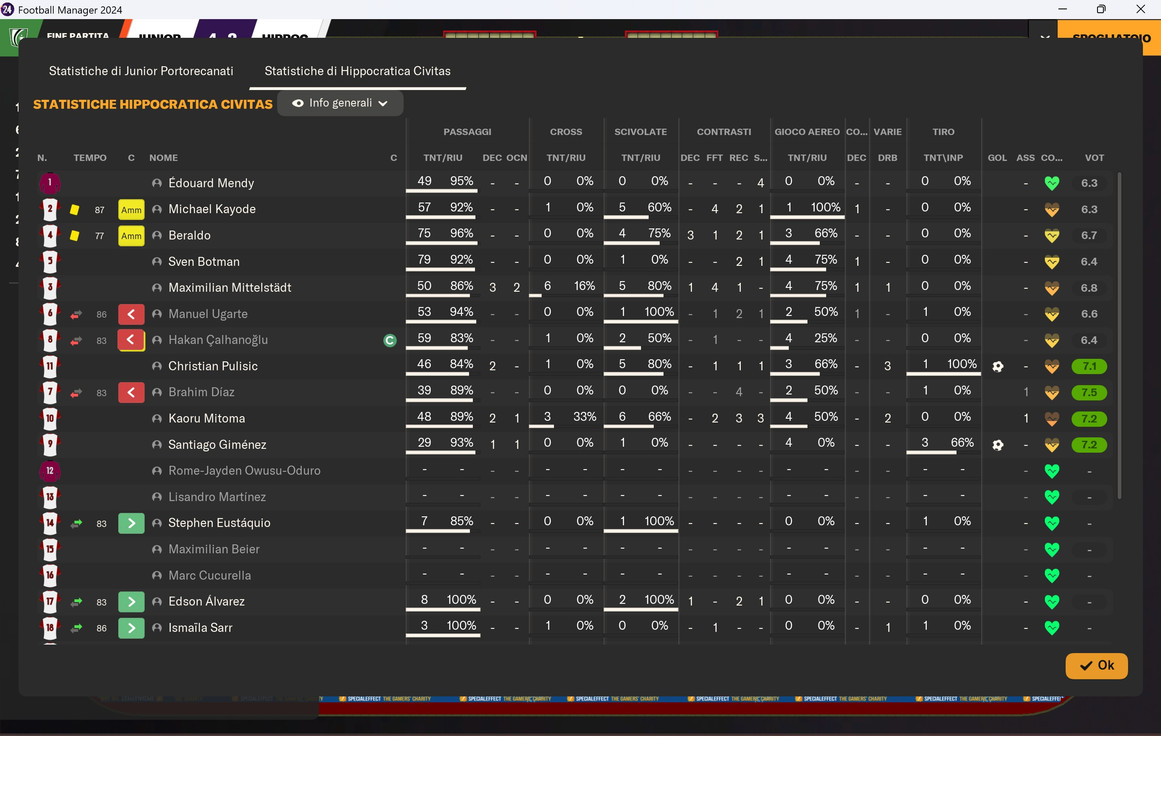
Task: Open player Kaoru Mitoma
Action: click(207, 419)
